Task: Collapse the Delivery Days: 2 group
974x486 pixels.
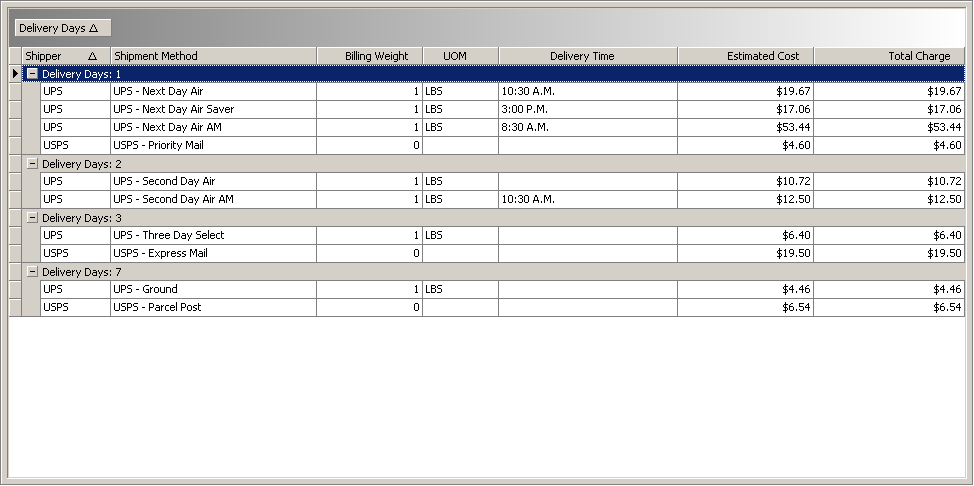Action: [x=32, y=164]
